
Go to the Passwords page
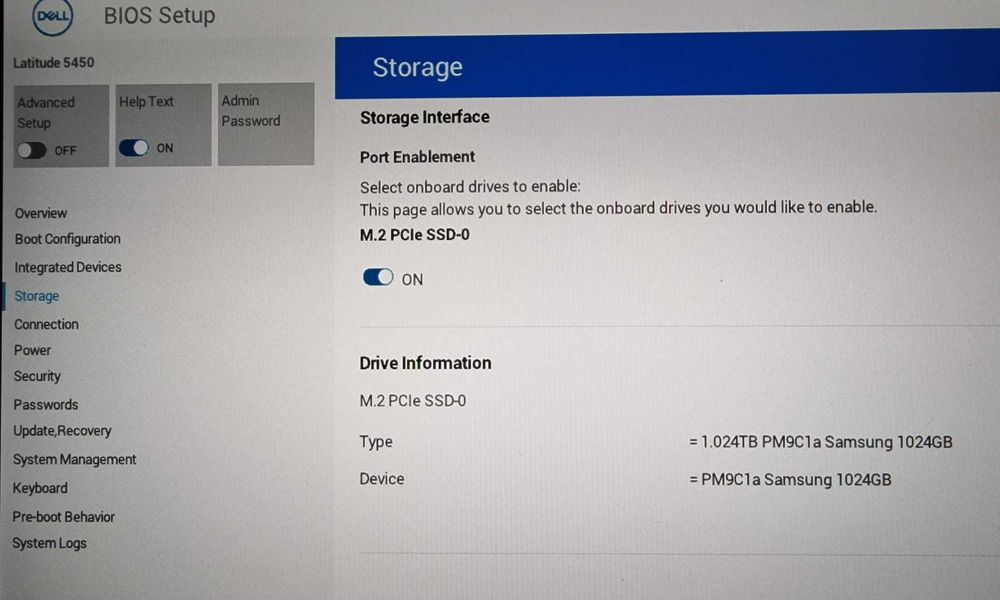[x=45, y=404]
